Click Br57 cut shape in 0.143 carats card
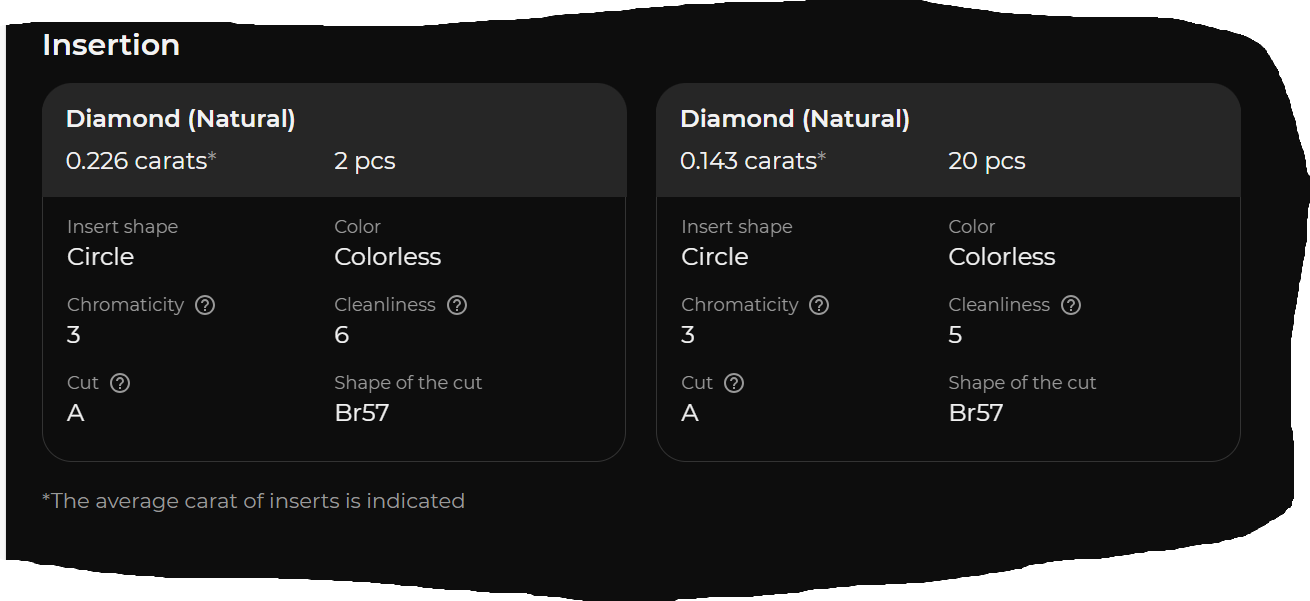 click(976, 413)
